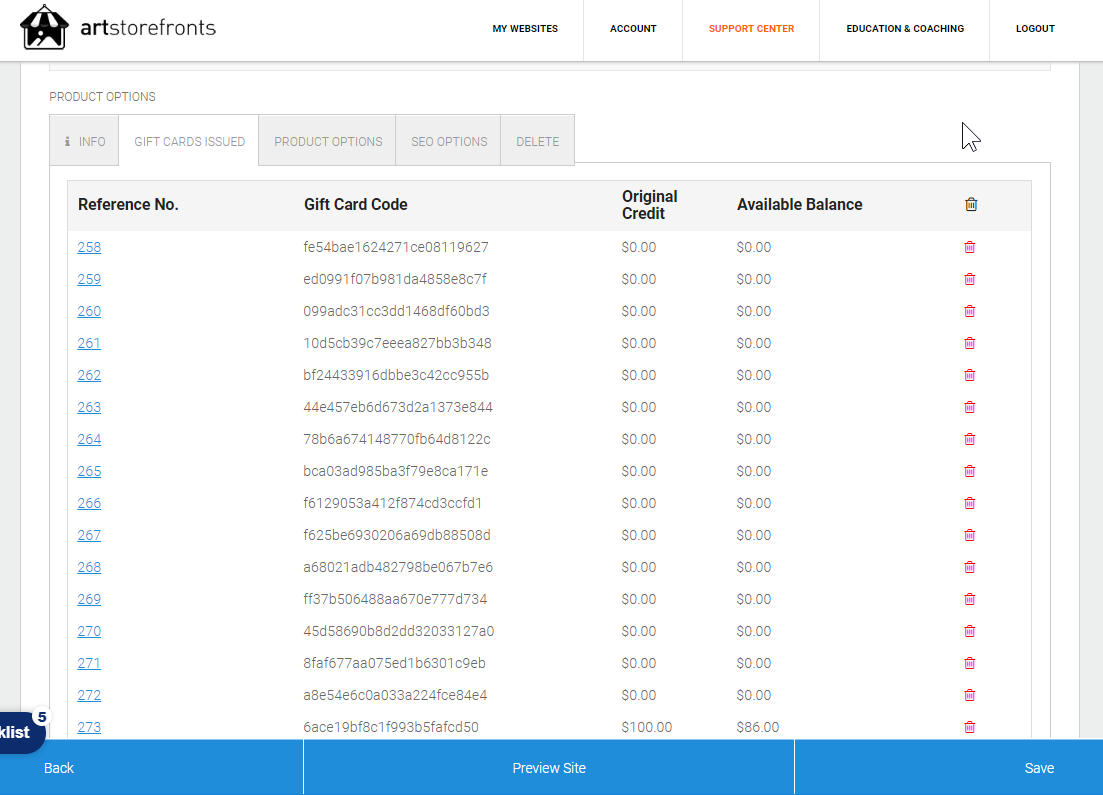Screen dimensions: 1103x795
Task: Delete gift card reference 258
Action: tap(969, 247)
